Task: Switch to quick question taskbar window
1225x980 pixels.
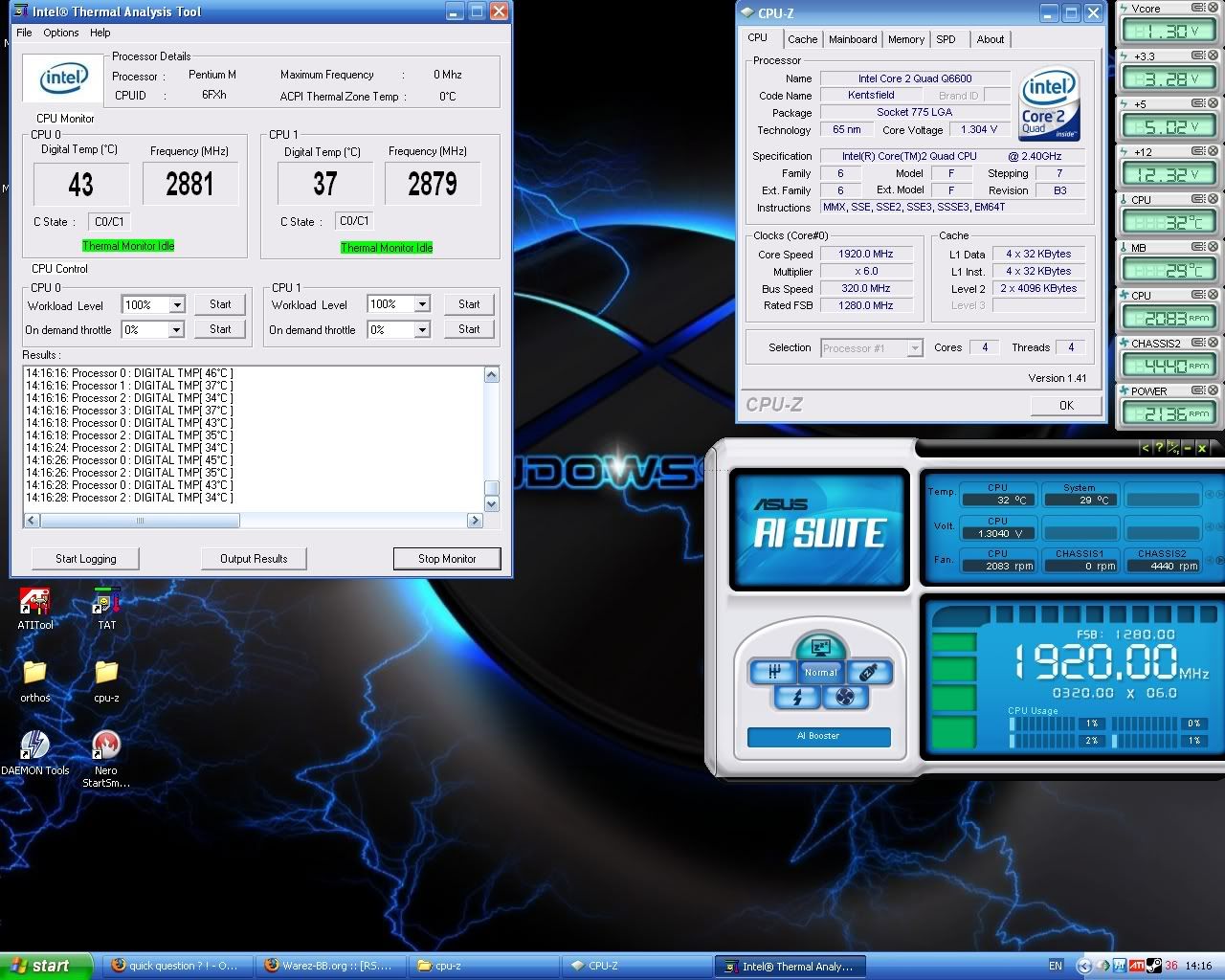Action: (x=178, y=966)
